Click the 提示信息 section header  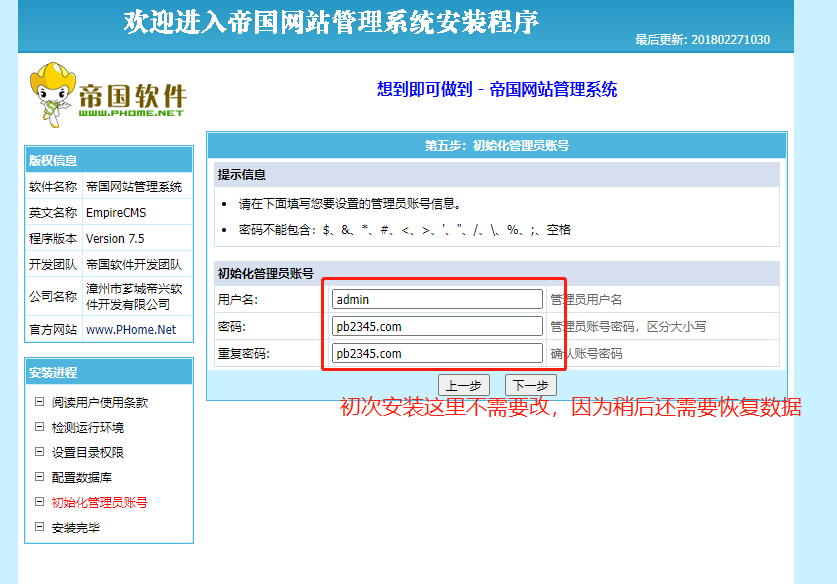click(496, 175)
